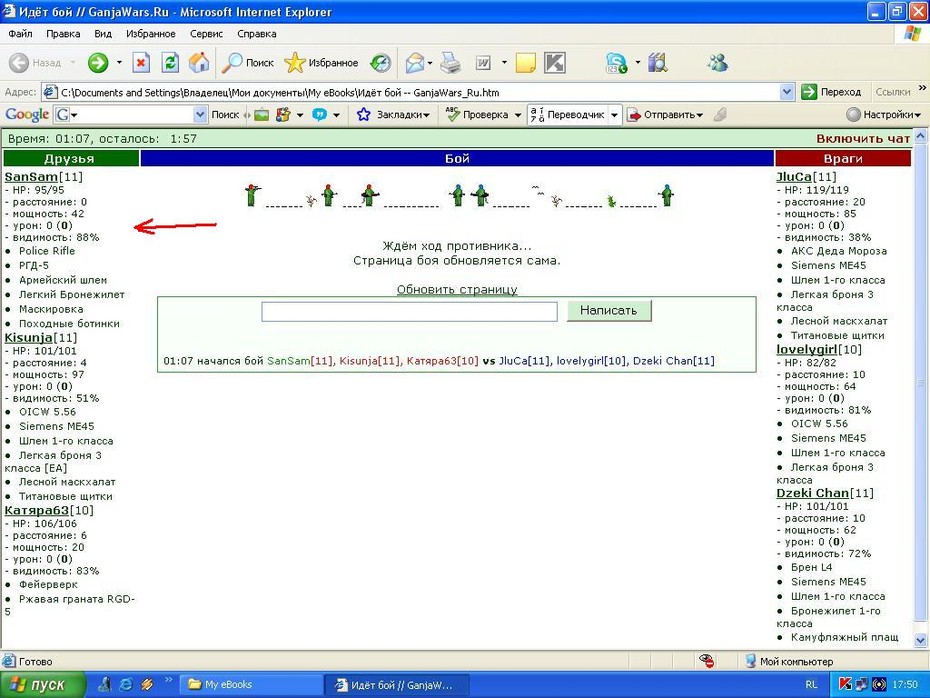
Task: Open Катяра63 player link in Друзья list
Action: click(x=37, y=510)
